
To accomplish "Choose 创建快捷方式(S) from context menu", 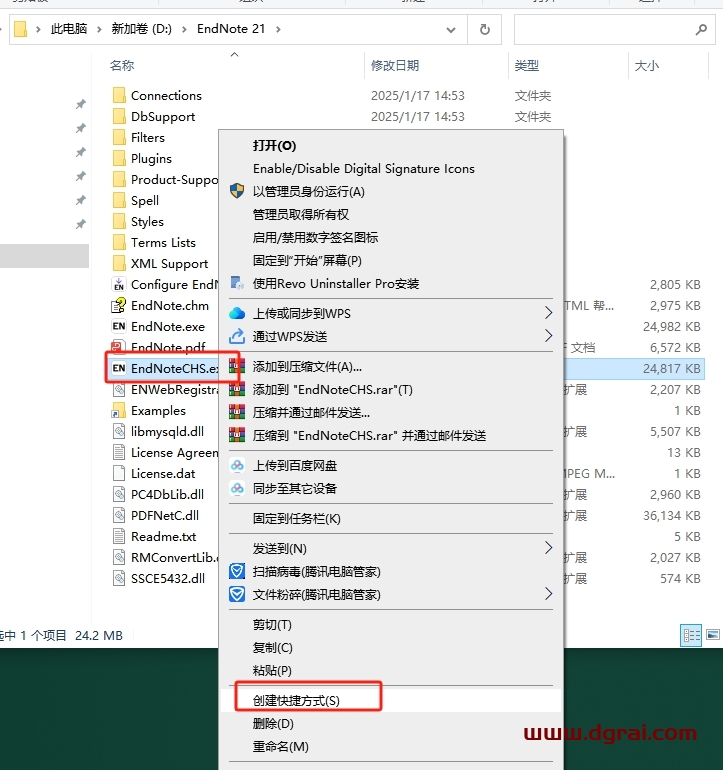I will click(x=296, y=700).
